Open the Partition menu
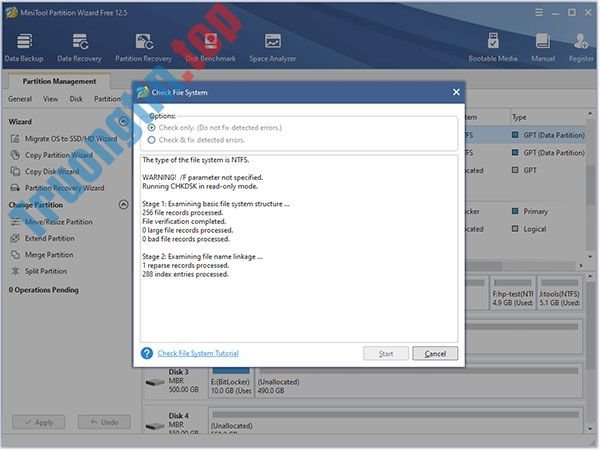The width and height of the screenshot is (600, 450). click(x=107, y=99)
